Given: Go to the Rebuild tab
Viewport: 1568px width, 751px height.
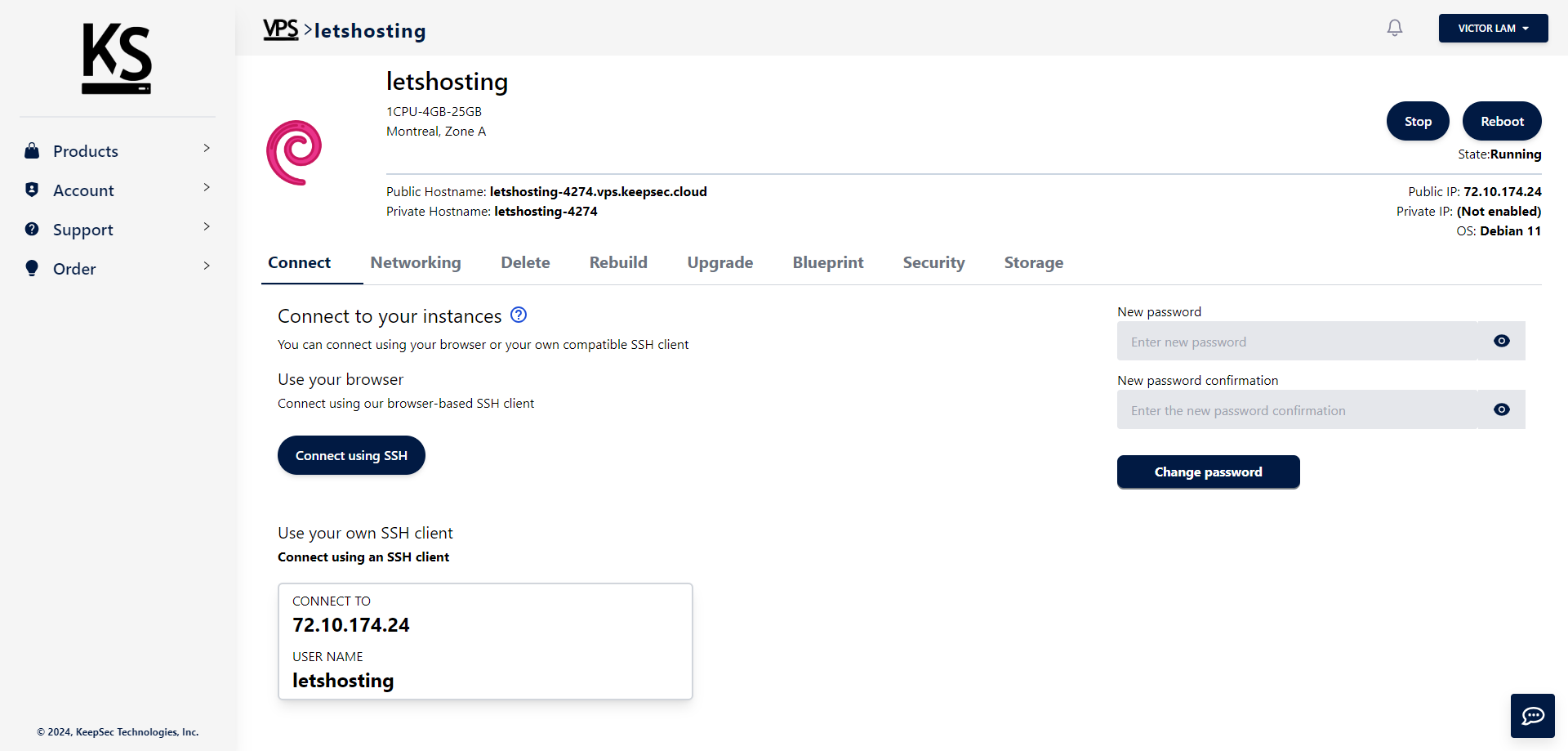Looking at the screenshot, I should pos(618,262).
